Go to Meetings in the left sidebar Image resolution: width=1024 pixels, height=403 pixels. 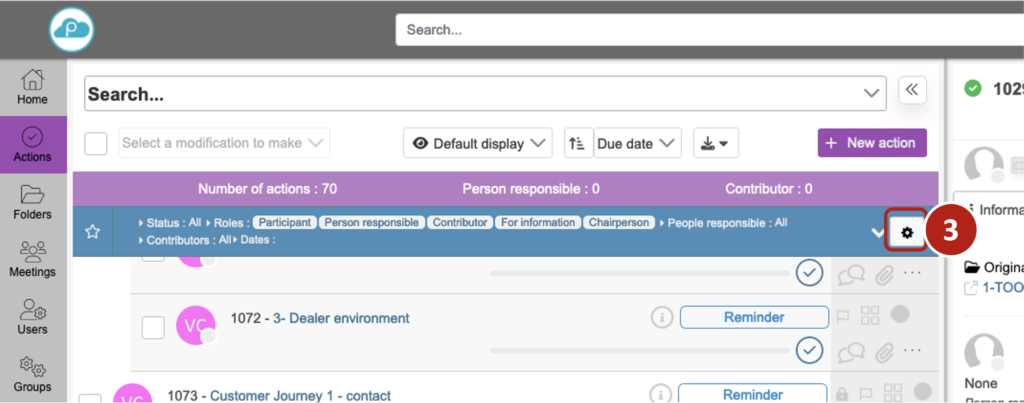pyautogui.click(x=33, y=259)
